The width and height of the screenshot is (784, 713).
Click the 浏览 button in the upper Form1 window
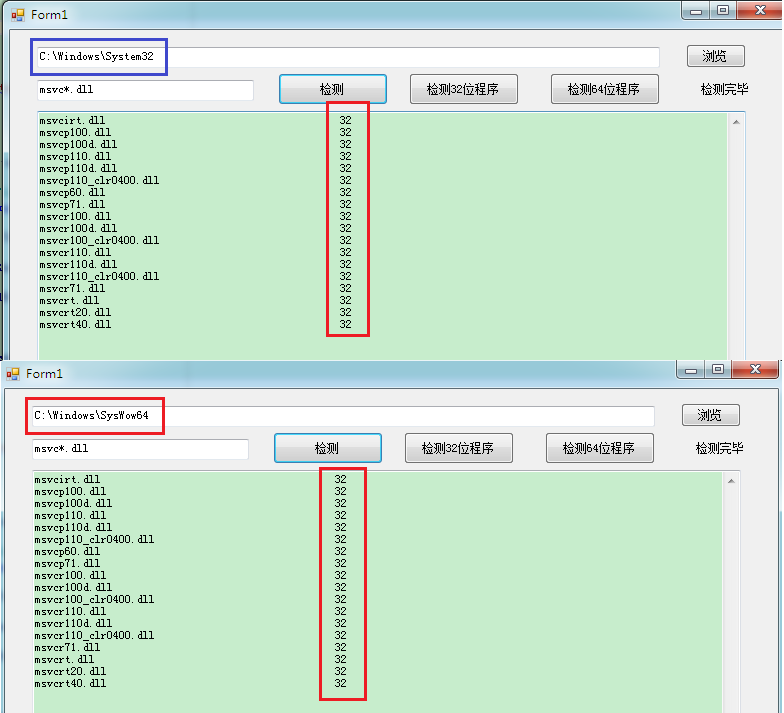(x=716, y=56)
